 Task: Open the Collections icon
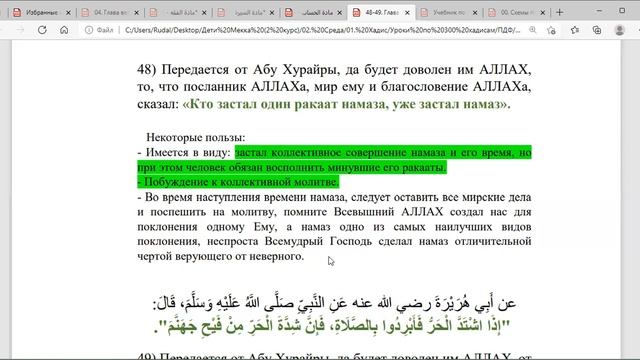(597, 30)
